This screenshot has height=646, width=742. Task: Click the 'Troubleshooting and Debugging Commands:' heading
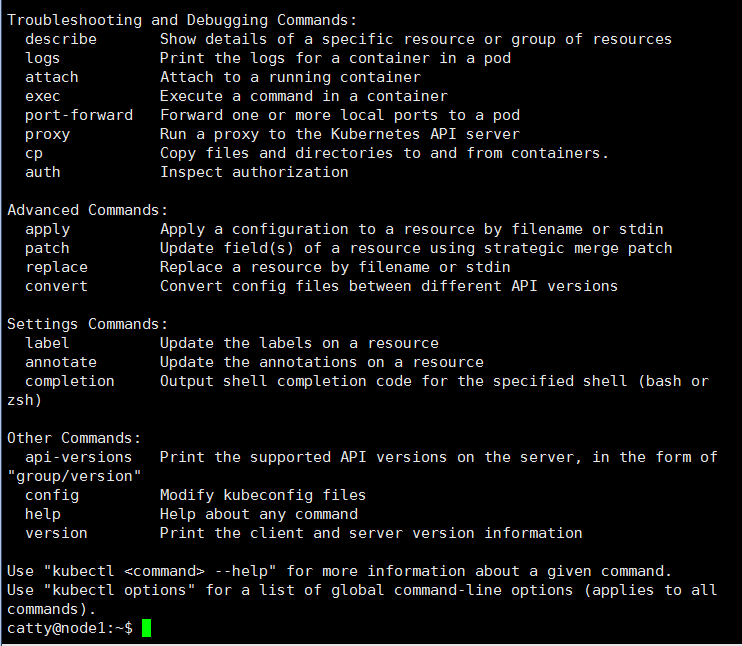(182, 20)
